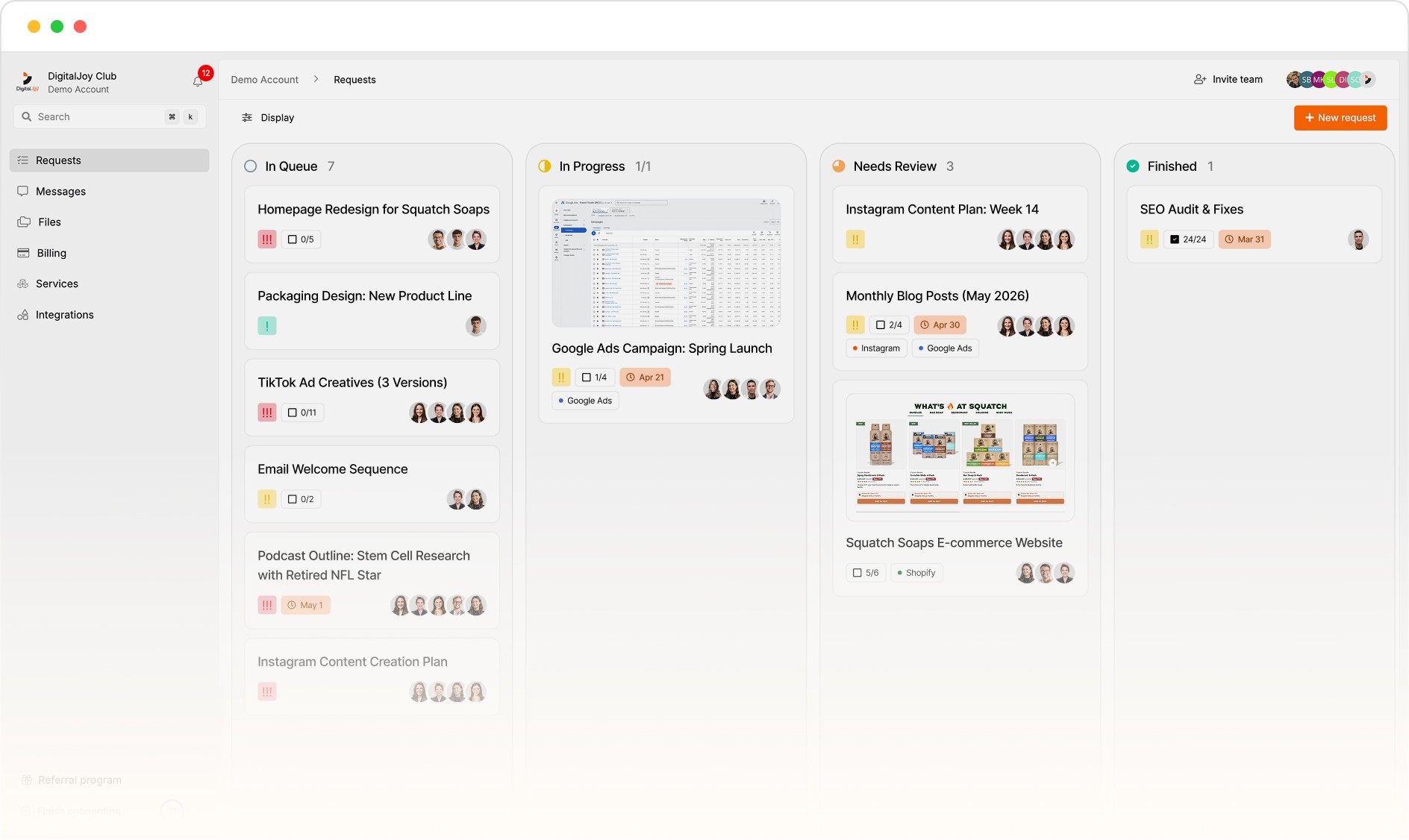Click the 5/6 checklist on Squatch Soaps E-commerce card
The height and width of the screenshot is (840, 1409).
coord(866,572)
